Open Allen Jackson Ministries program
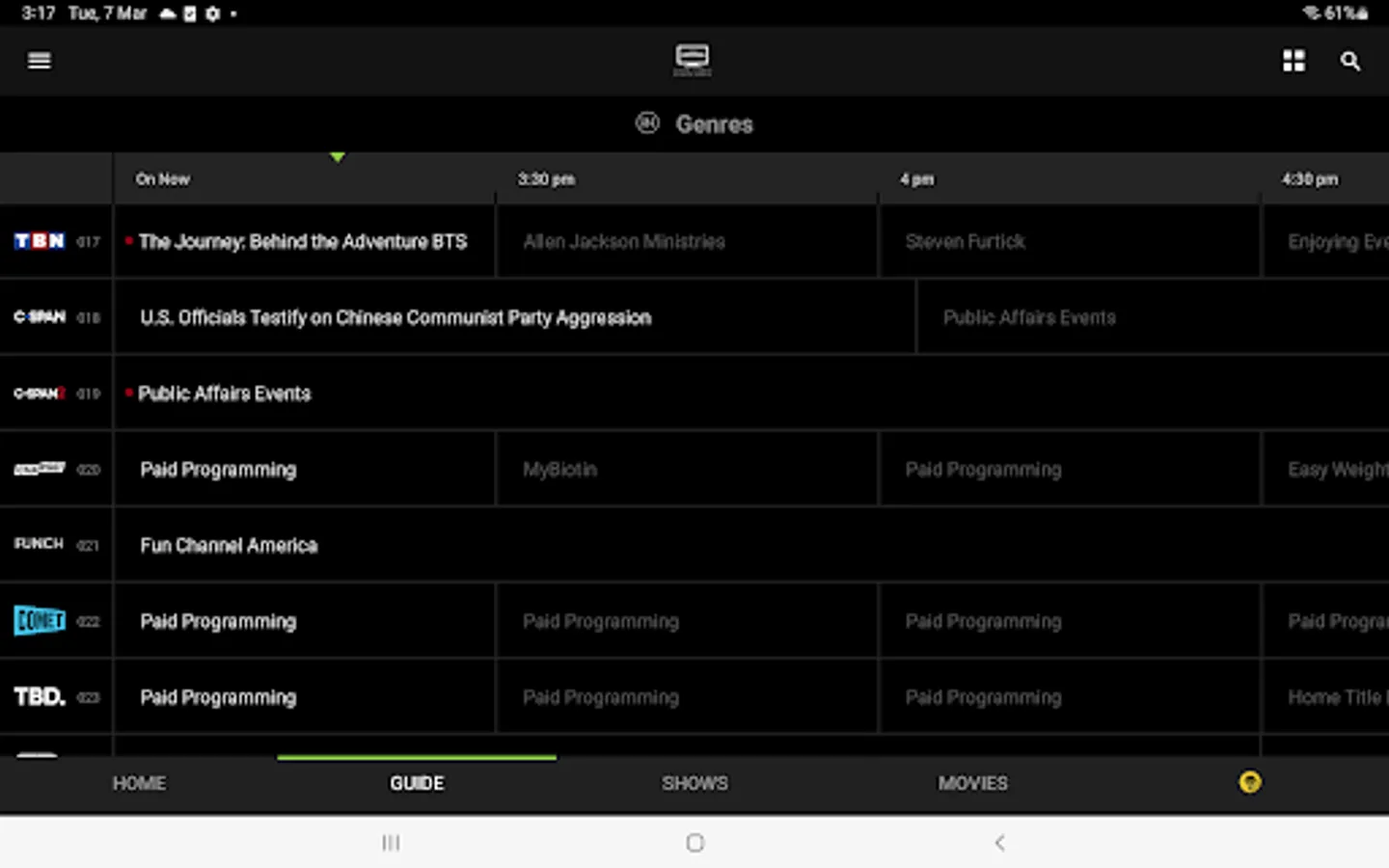This screenshot has width=1389, height=868. pos(687,241)
